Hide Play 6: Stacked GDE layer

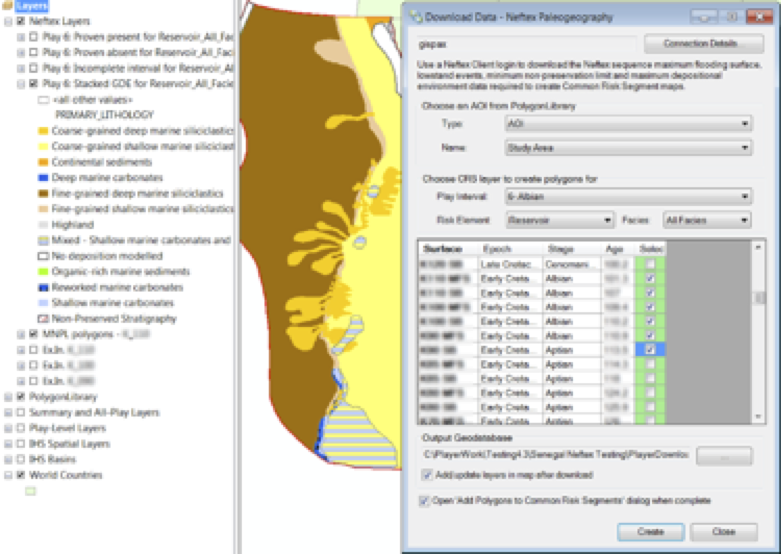33,84
